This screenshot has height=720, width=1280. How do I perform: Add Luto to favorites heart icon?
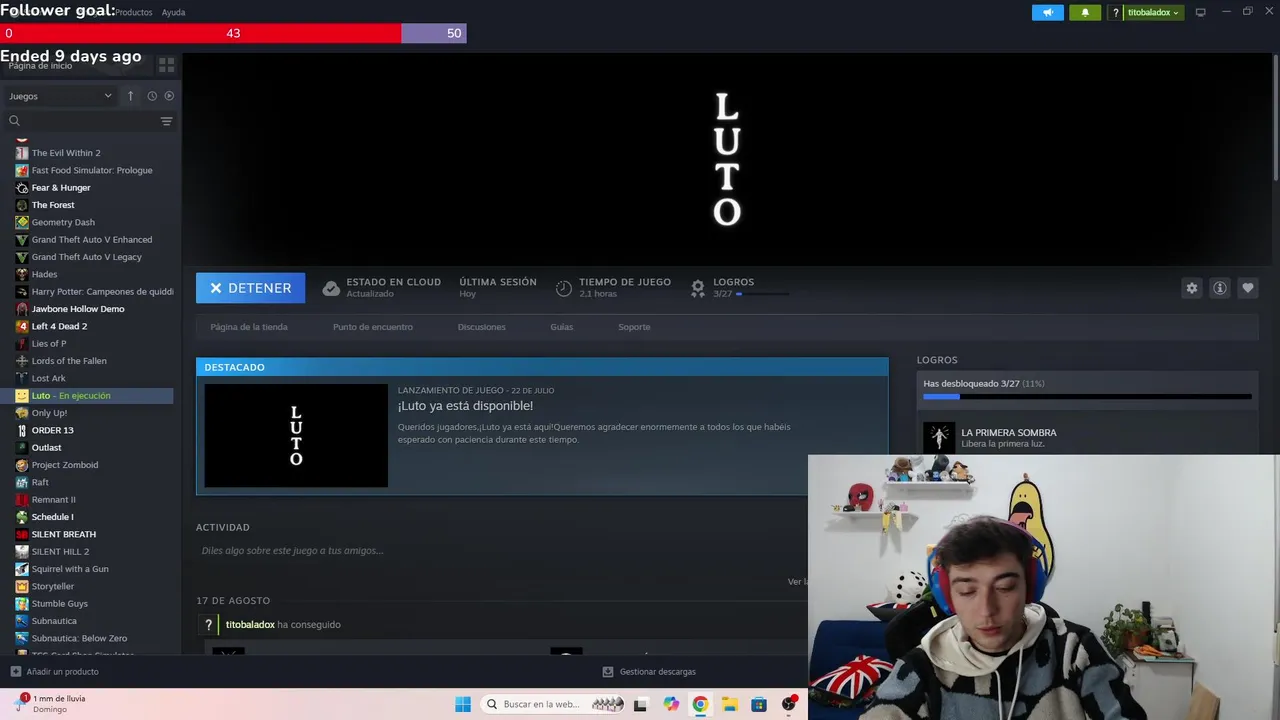(1248, 288)
